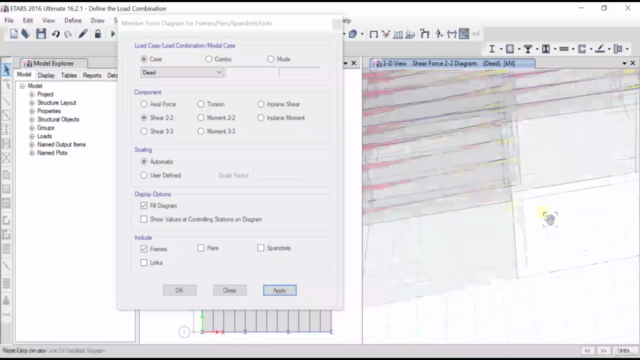The height and width of the screenshot is (360, 640).
Task: Click the Show Undeformed Shape icon
Action: point(373,34)
